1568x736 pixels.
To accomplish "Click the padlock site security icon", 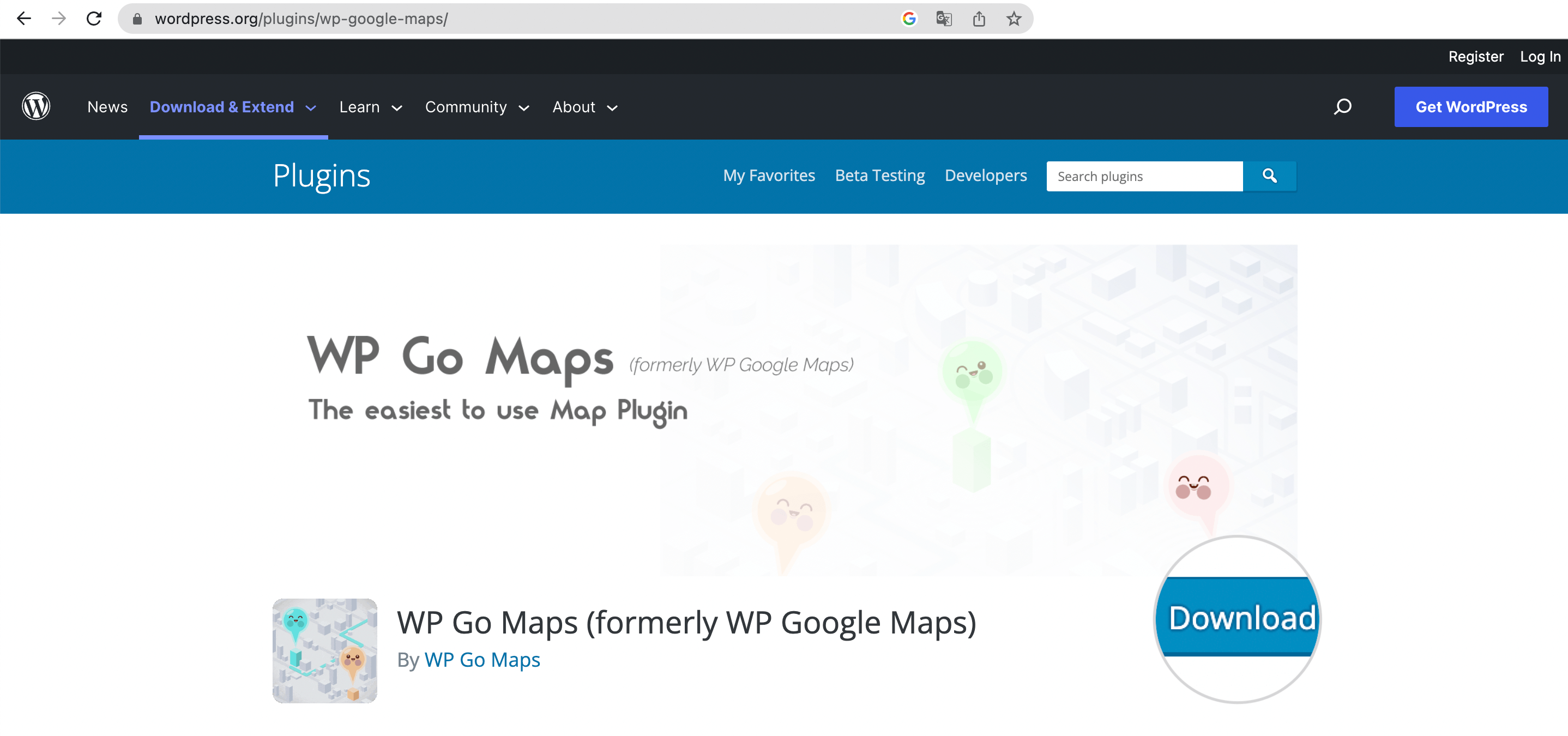I will click(137, 19).
